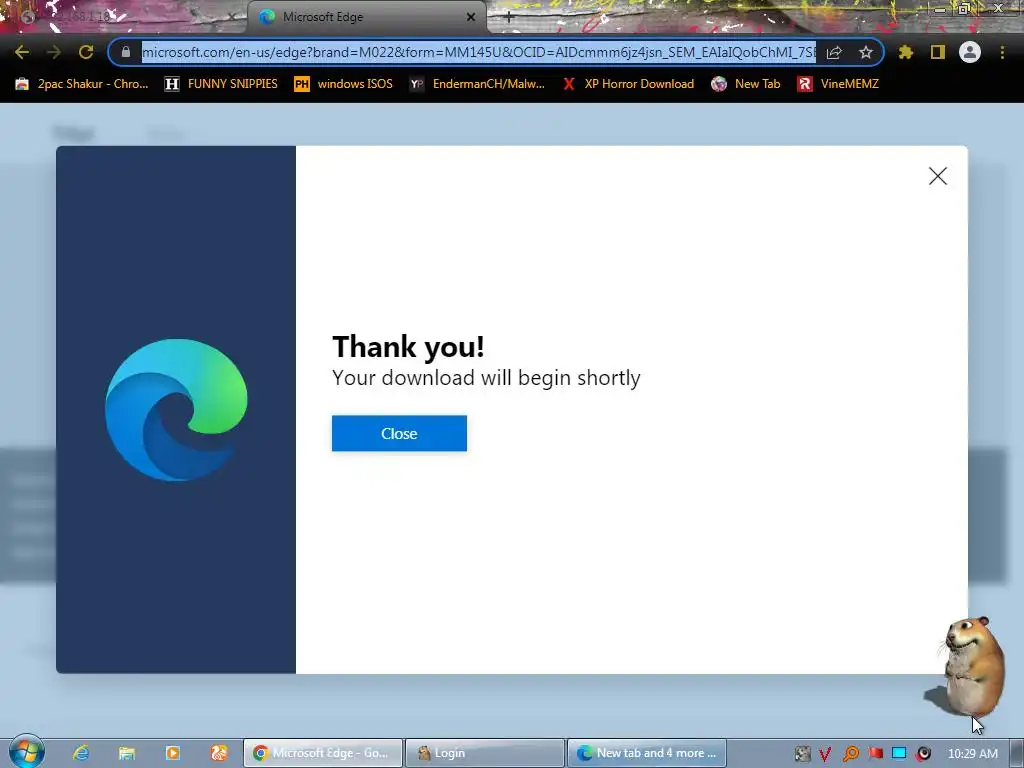1024x768 pixels.
Task: Minimize the Chrome window
Action: (939, 9)
